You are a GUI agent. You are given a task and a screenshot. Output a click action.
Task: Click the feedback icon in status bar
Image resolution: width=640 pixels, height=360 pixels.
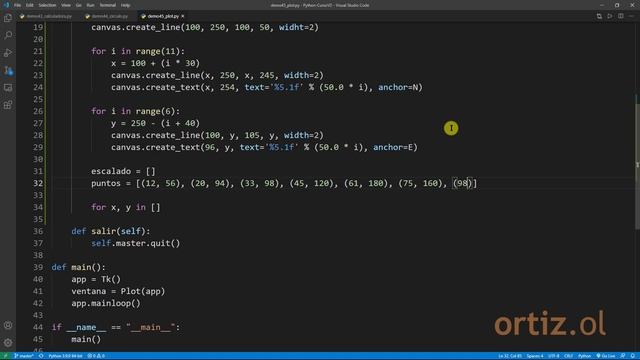pos(623,356)
